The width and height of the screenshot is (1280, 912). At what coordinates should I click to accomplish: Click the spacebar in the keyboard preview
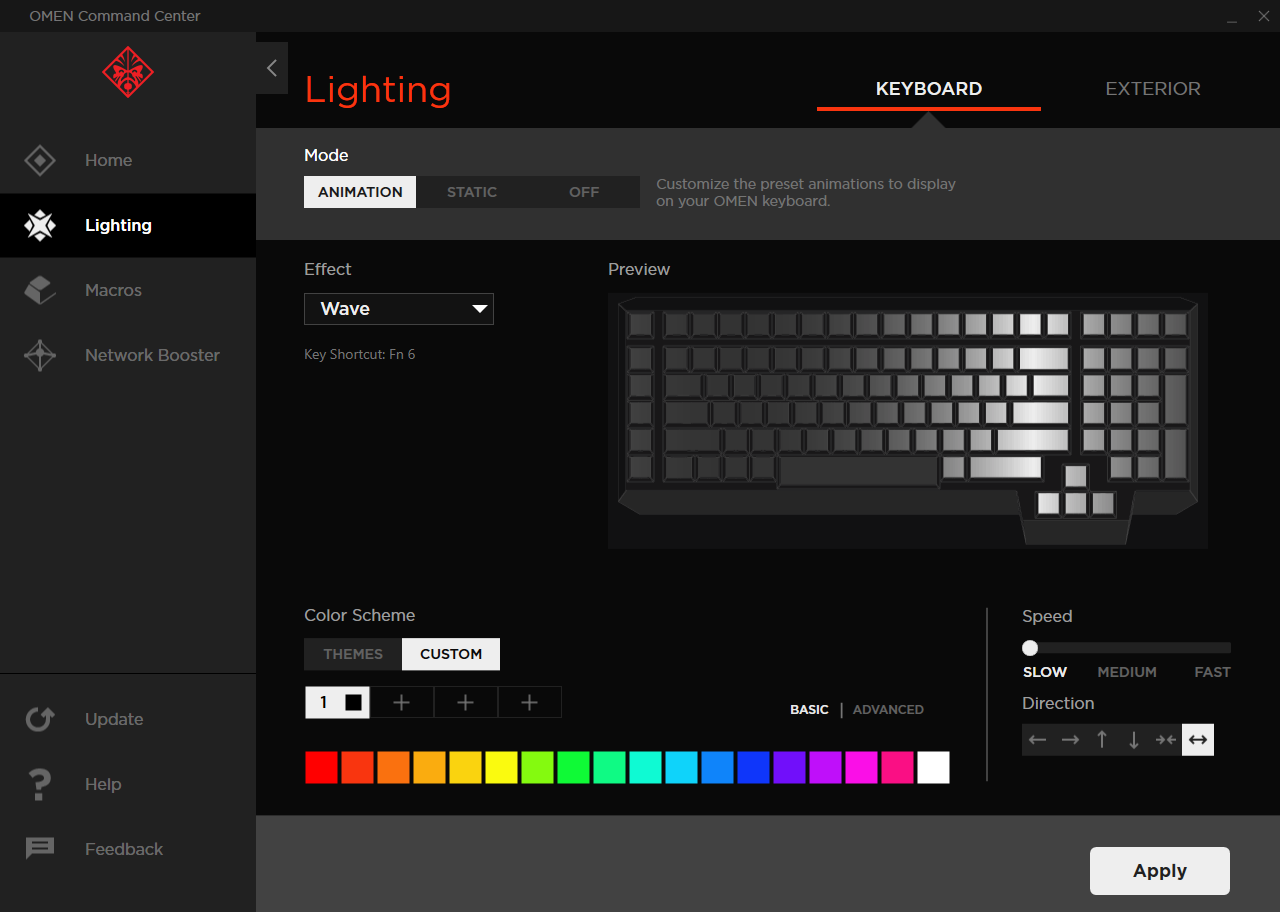[x=858, y=470]
